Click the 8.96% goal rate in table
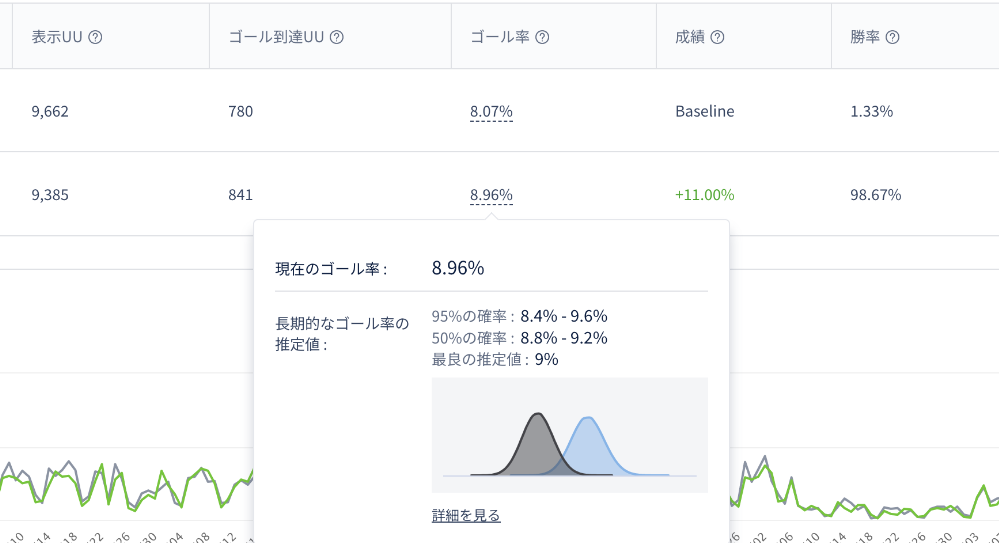The width and height of the screenshot is (999, 543). tap(491, 195)
